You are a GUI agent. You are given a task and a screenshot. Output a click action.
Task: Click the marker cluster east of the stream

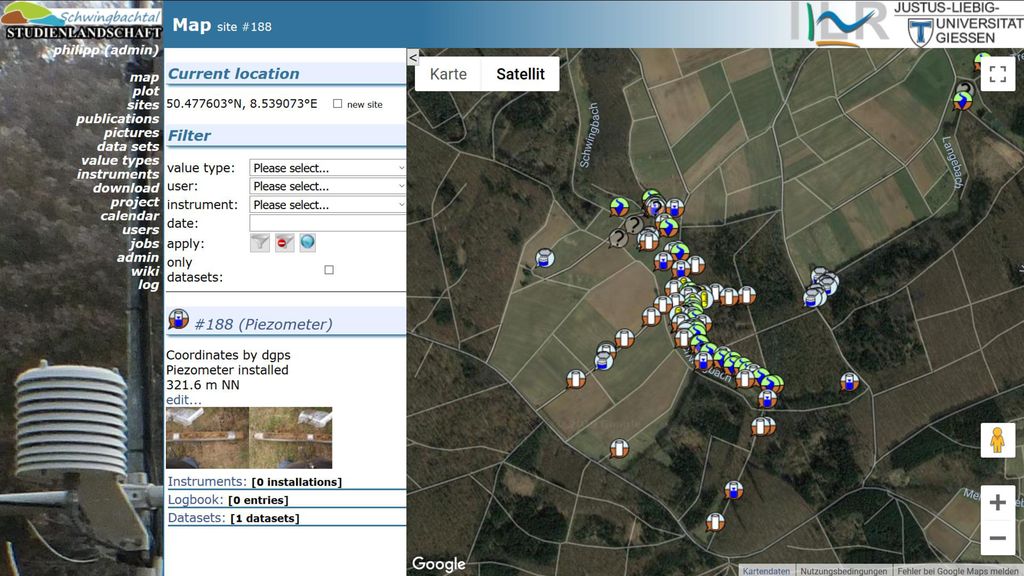(820, 287)
